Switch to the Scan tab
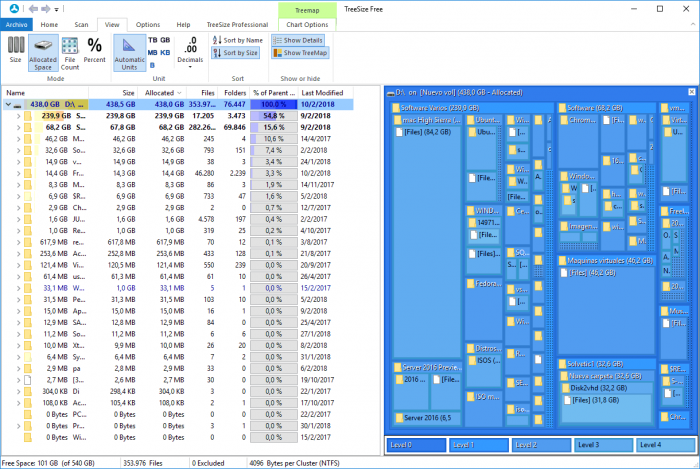The width and height of the screenshot is (700, 469). [81, 25]
